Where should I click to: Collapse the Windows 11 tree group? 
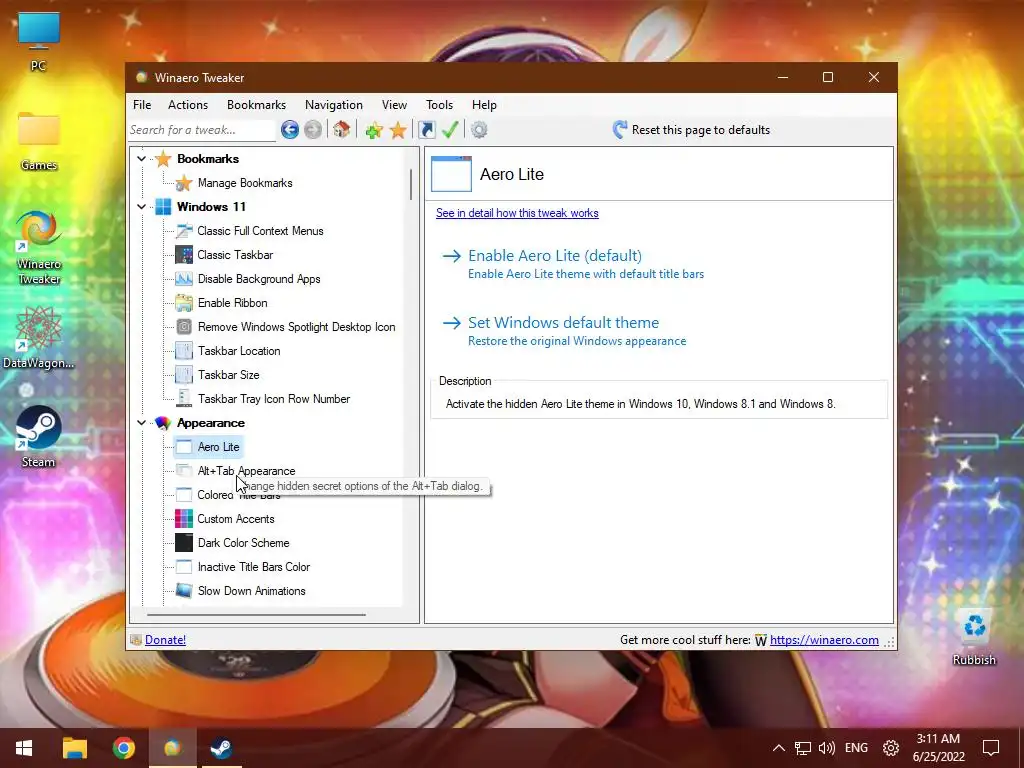click(142, 206)
